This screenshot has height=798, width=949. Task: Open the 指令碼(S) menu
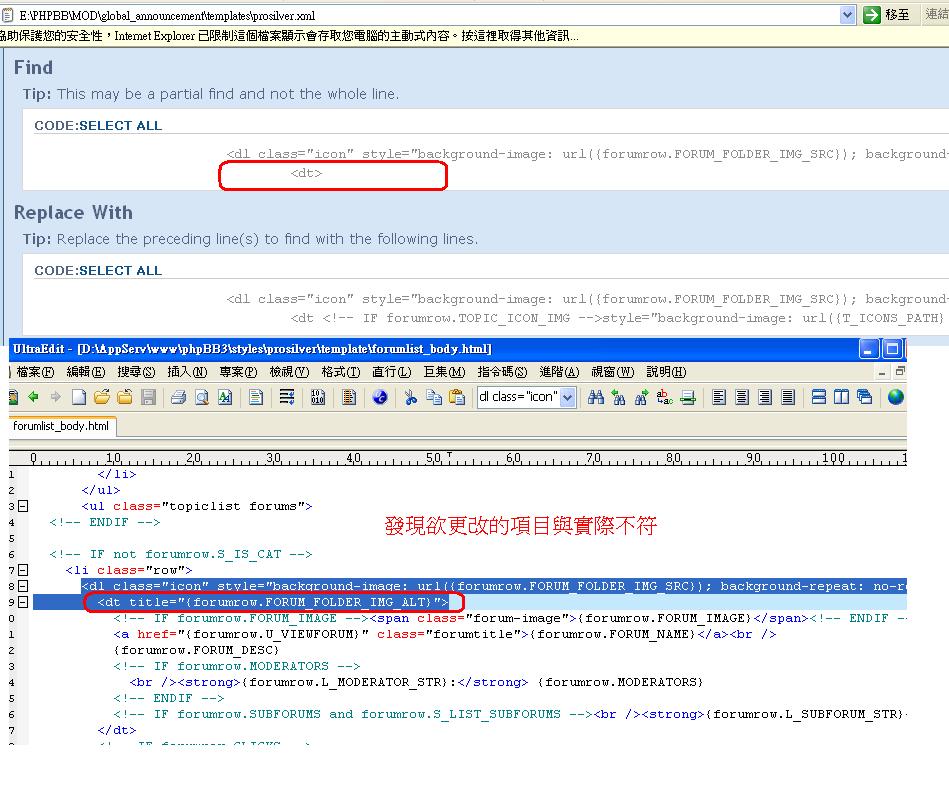pos(502,371)
